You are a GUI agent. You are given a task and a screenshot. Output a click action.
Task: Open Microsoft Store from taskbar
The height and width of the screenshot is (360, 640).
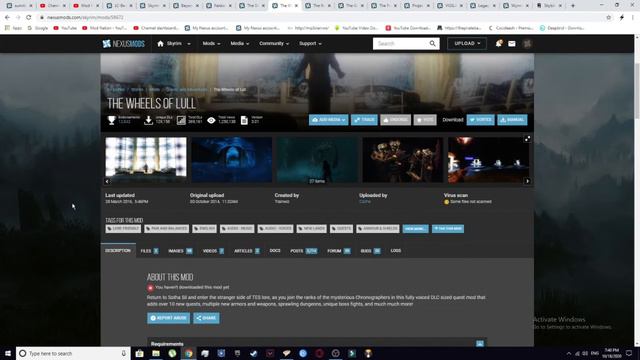coord(140,353)
